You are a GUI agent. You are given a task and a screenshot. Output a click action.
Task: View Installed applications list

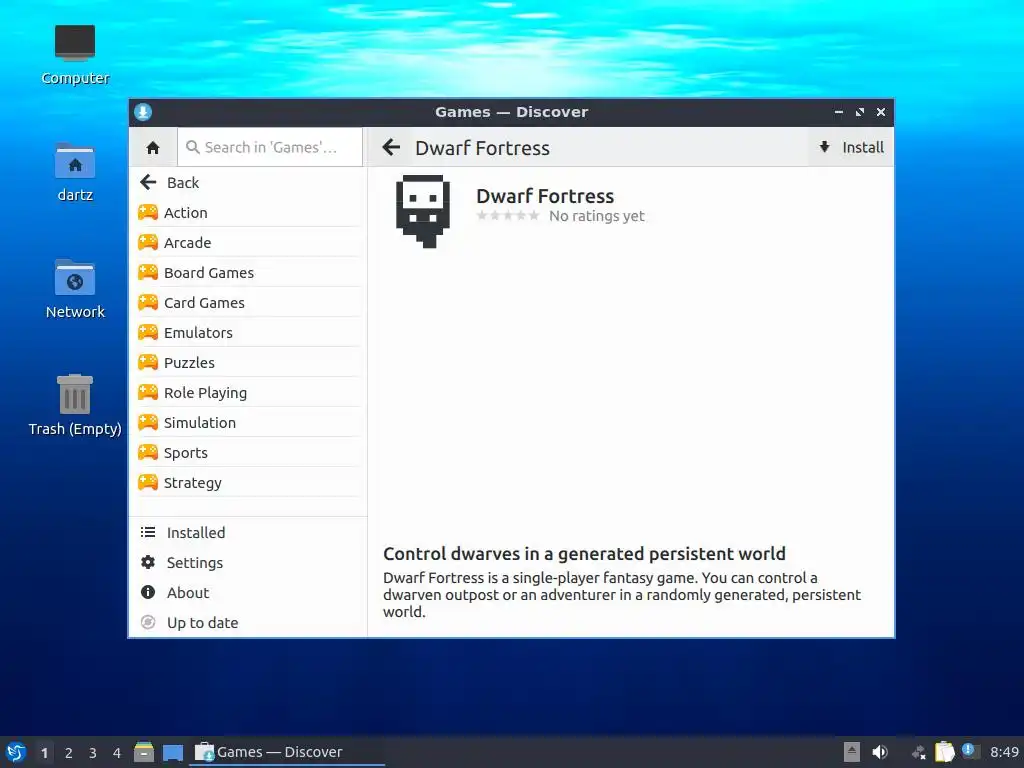click(x=248, y=533)
